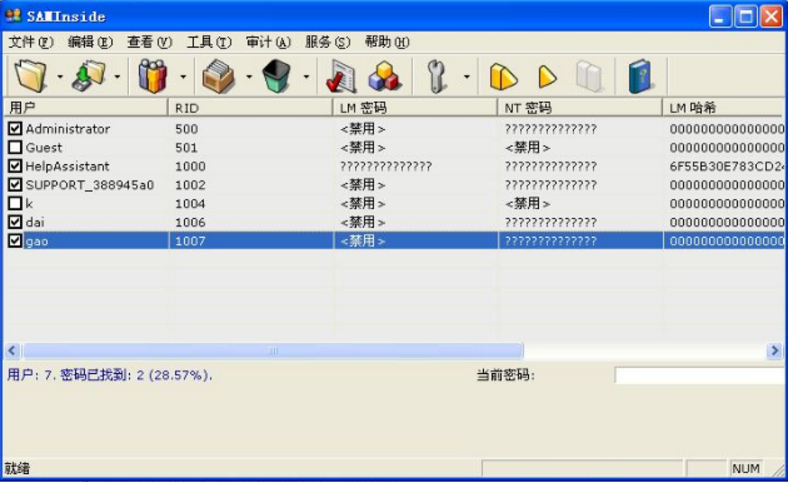
Task: Click the users group icon in toolbar
Action: tap(152, 76)
